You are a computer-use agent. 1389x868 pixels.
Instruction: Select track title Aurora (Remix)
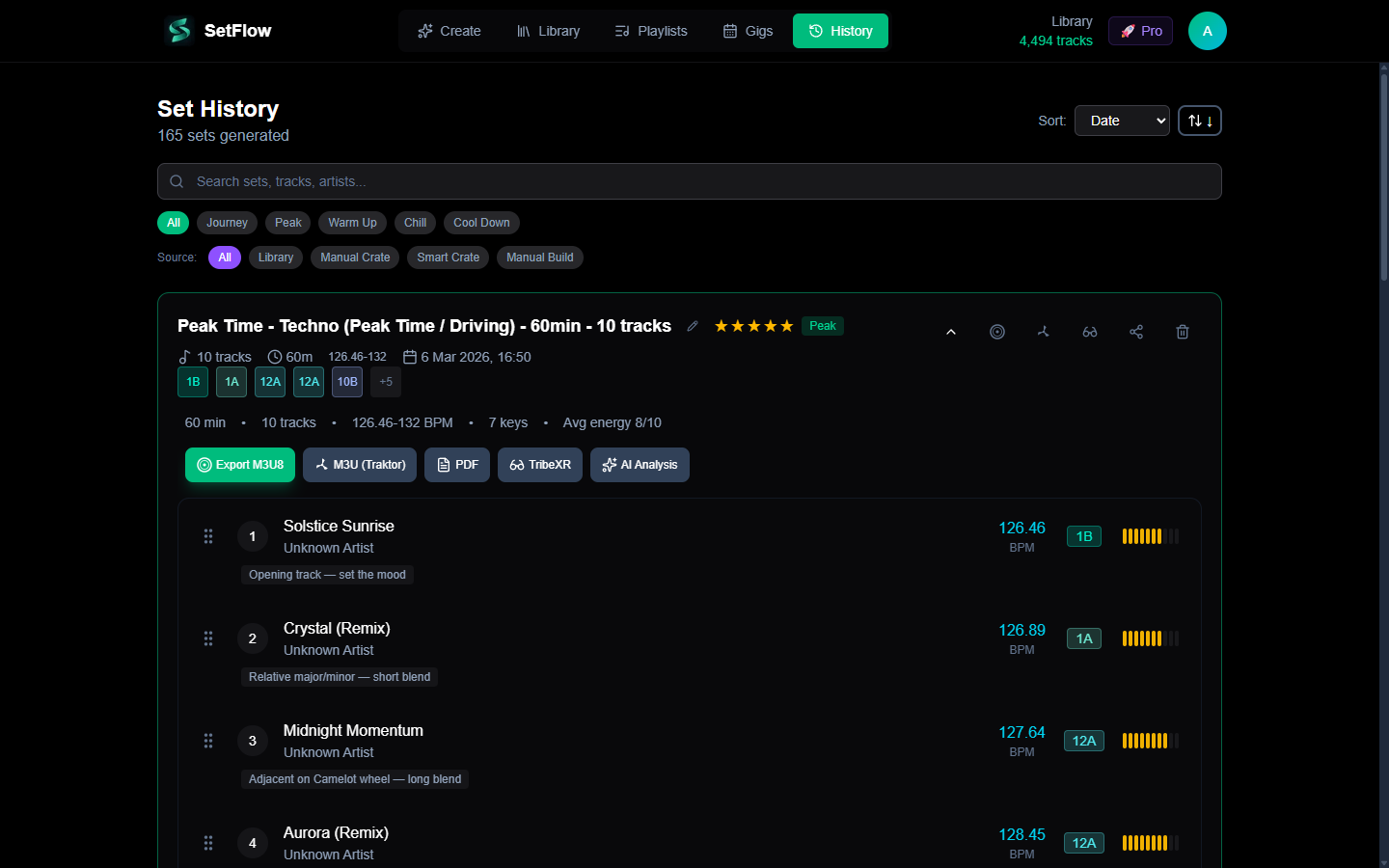[336, 832]
